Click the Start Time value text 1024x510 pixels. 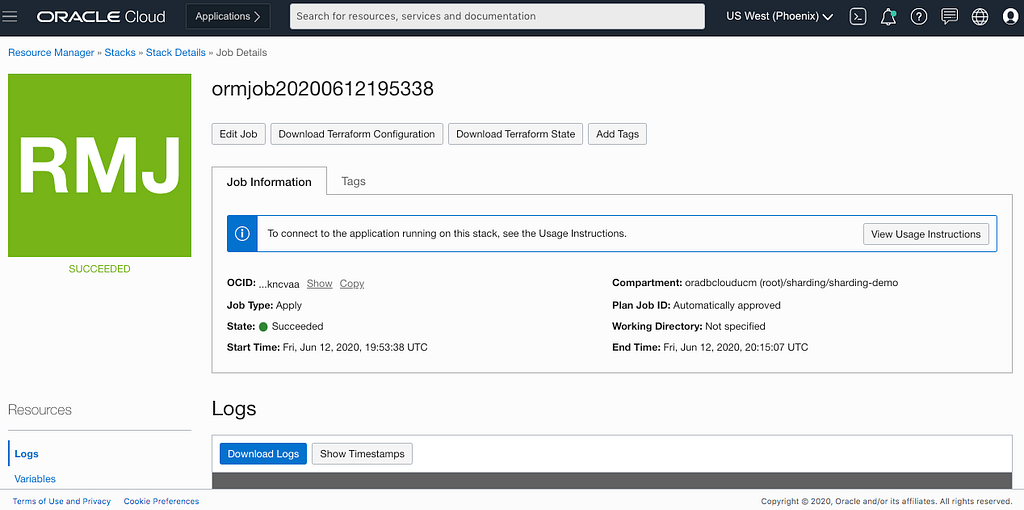(x=355, y=347)
